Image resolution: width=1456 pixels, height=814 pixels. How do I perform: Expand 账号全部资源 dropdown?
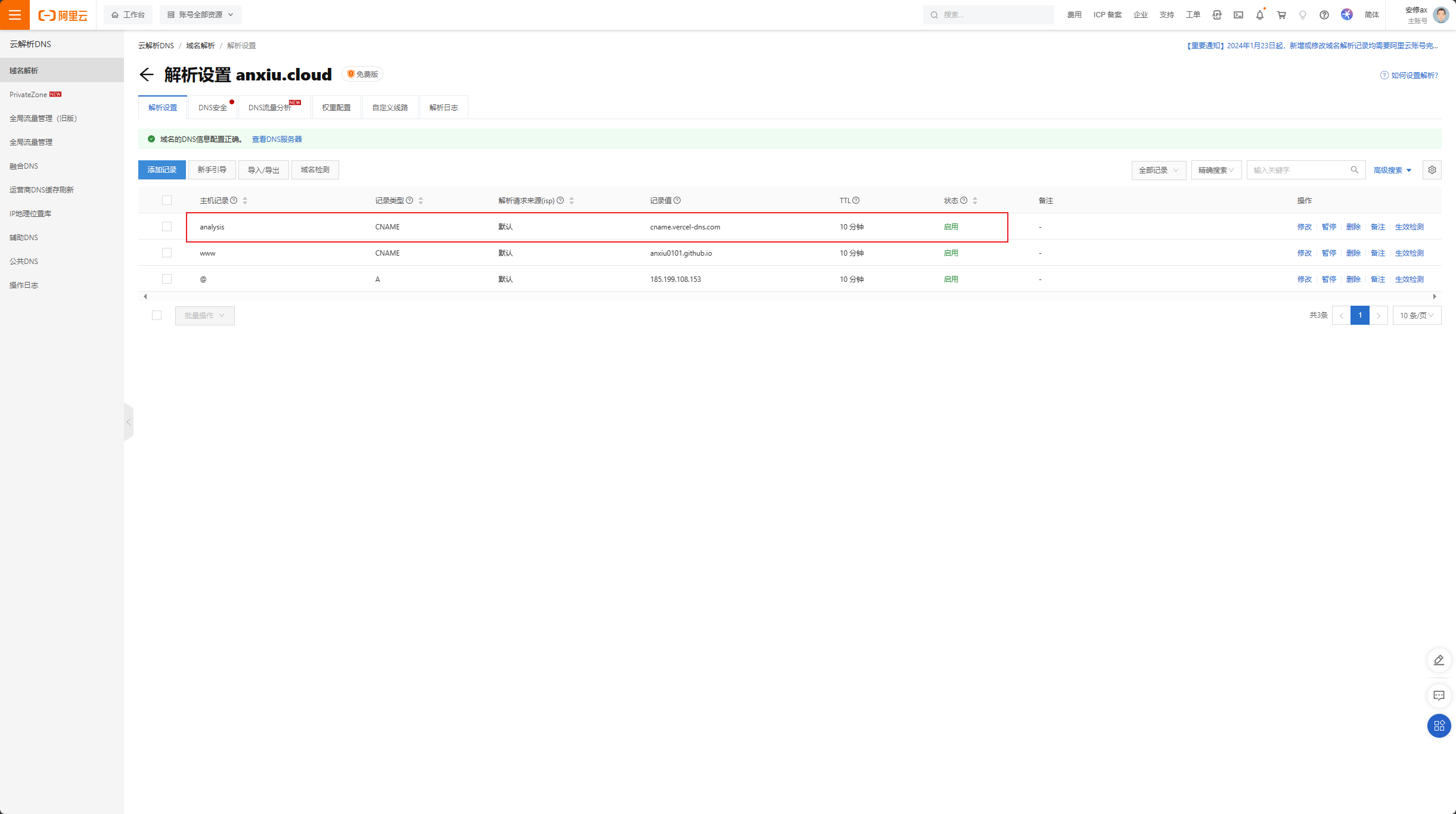[x=200, y=15]
